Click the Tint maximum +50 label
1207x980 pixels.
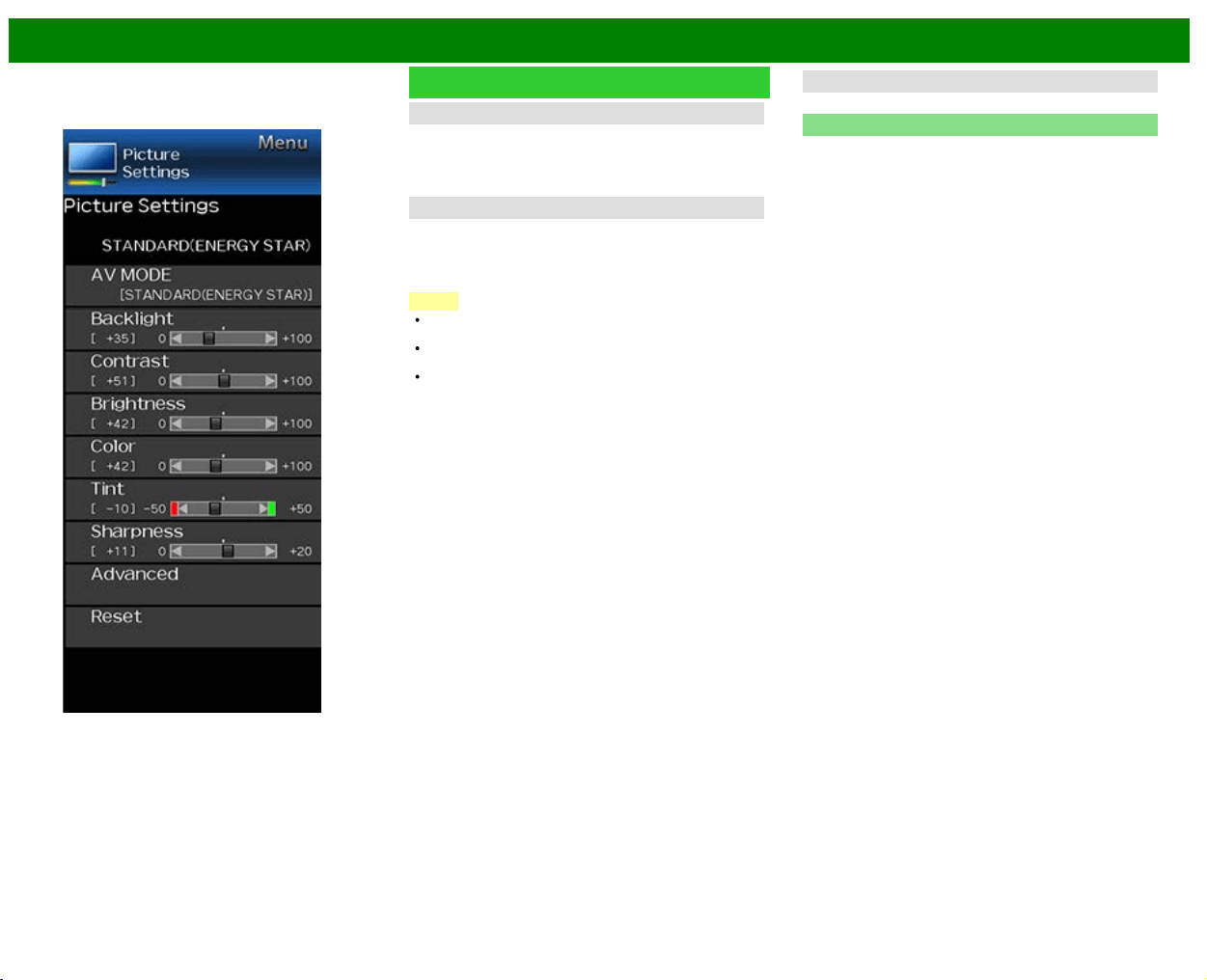coord(300,508)
